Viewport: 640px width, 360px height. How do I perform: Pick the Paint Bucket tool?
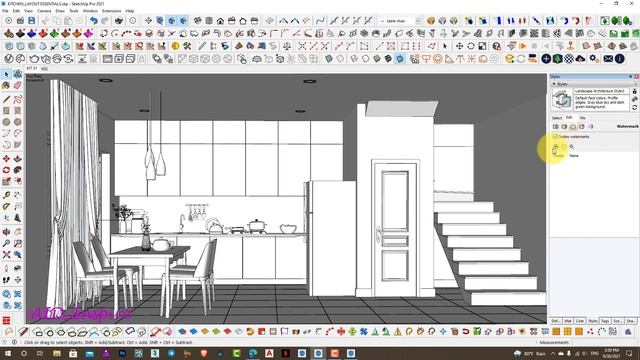pos(6,86)
